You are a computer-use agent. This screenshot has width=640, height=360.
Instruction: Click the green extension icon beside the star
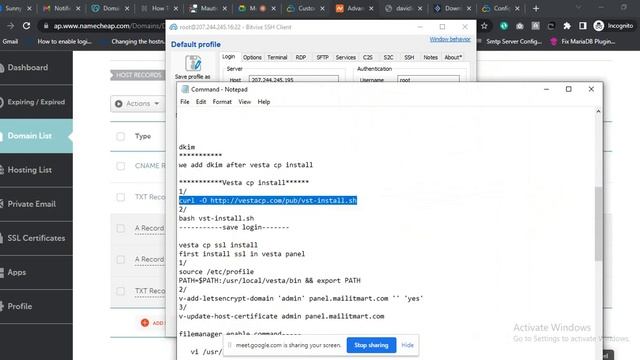coord(504,26)
